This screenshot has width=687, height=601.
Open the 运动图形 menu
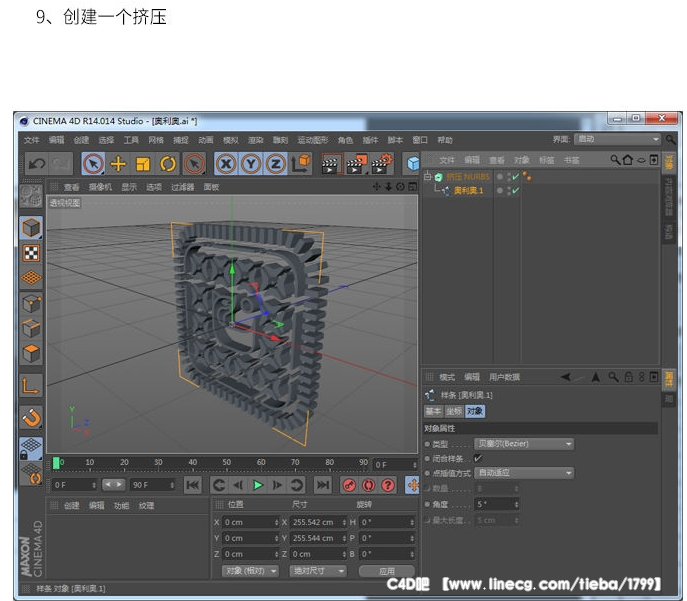[x=313, y=140]
